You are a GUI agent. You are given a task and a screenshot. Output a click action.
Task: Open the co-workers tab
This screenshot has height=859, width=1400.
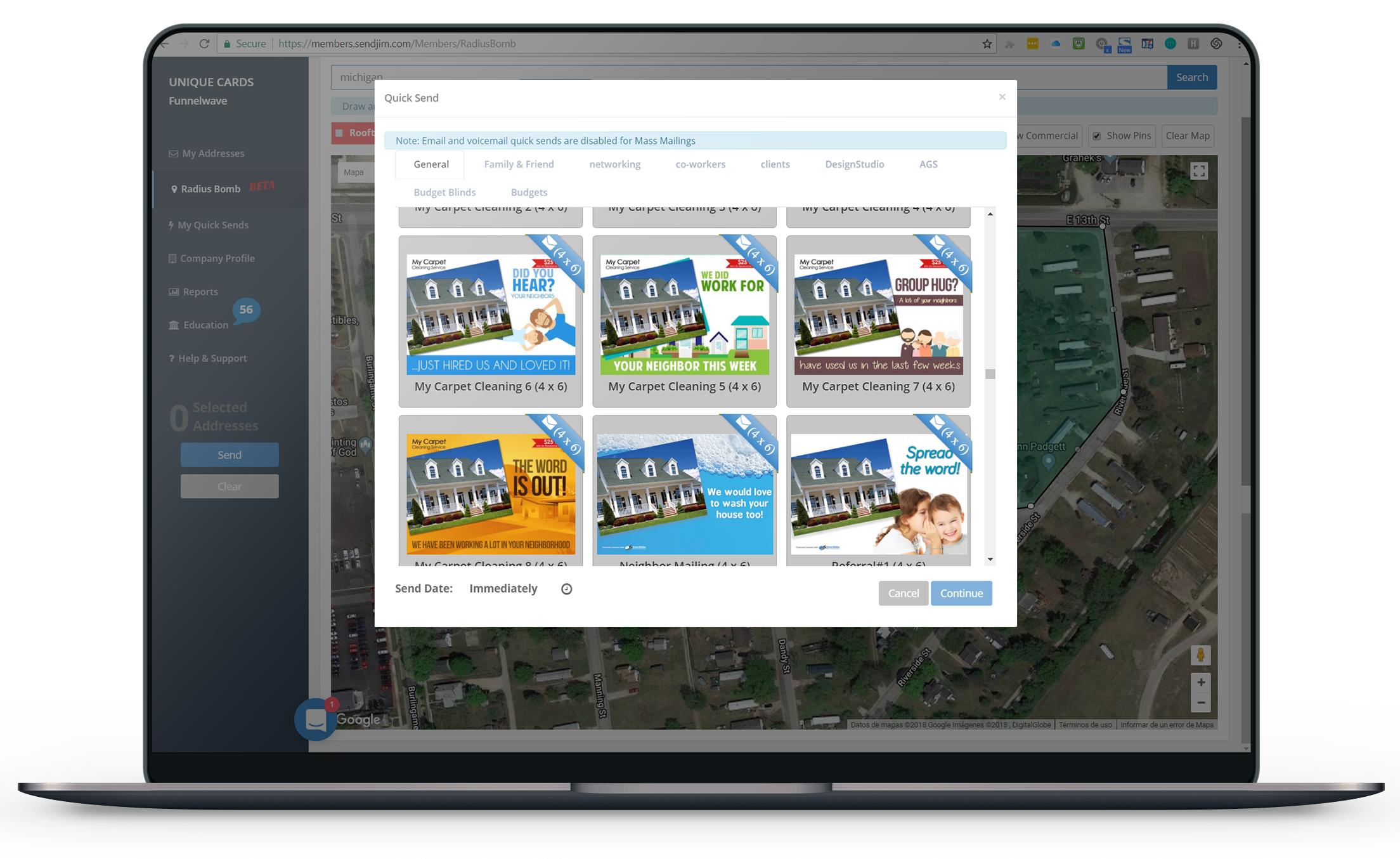tap(700, 164)
